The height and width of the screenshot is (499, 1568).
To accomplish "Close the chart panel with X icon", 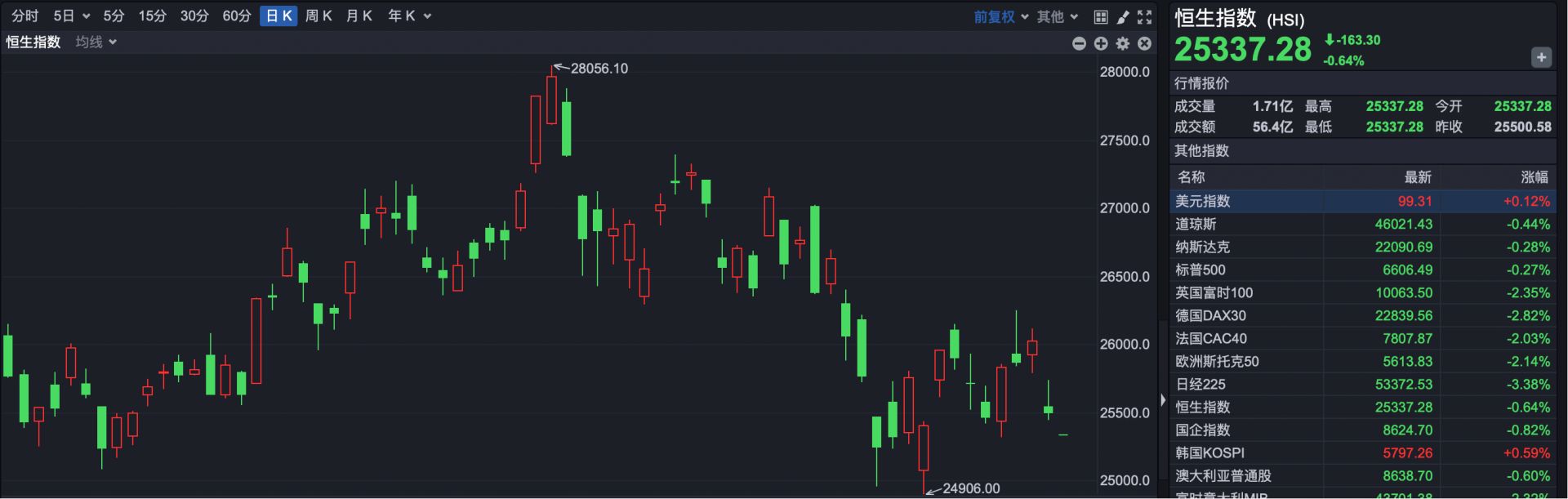I will (x=1145, y=43).
